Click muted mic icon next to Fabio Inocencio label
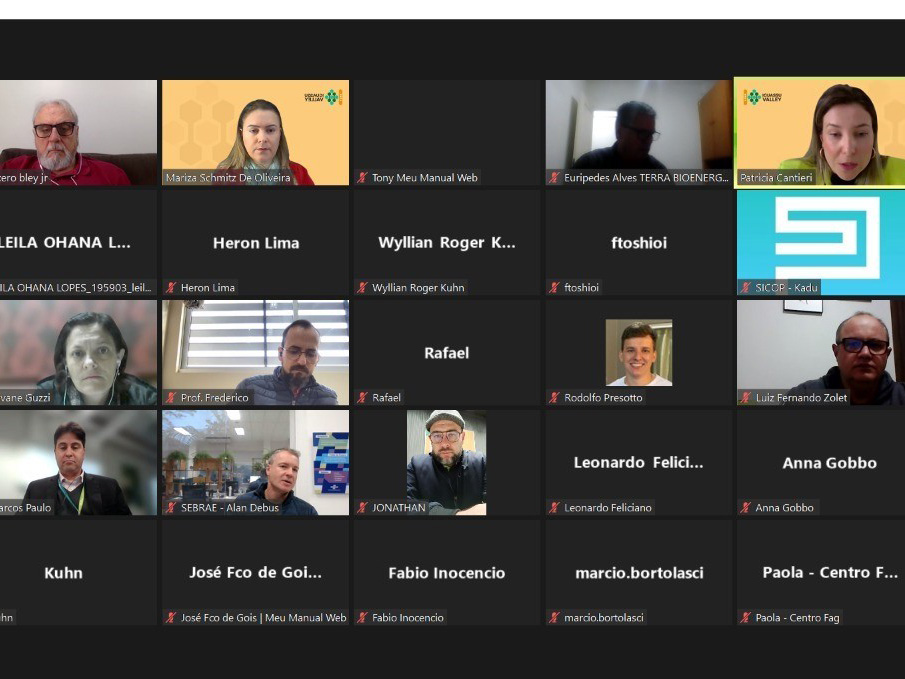 click(362, 618)
